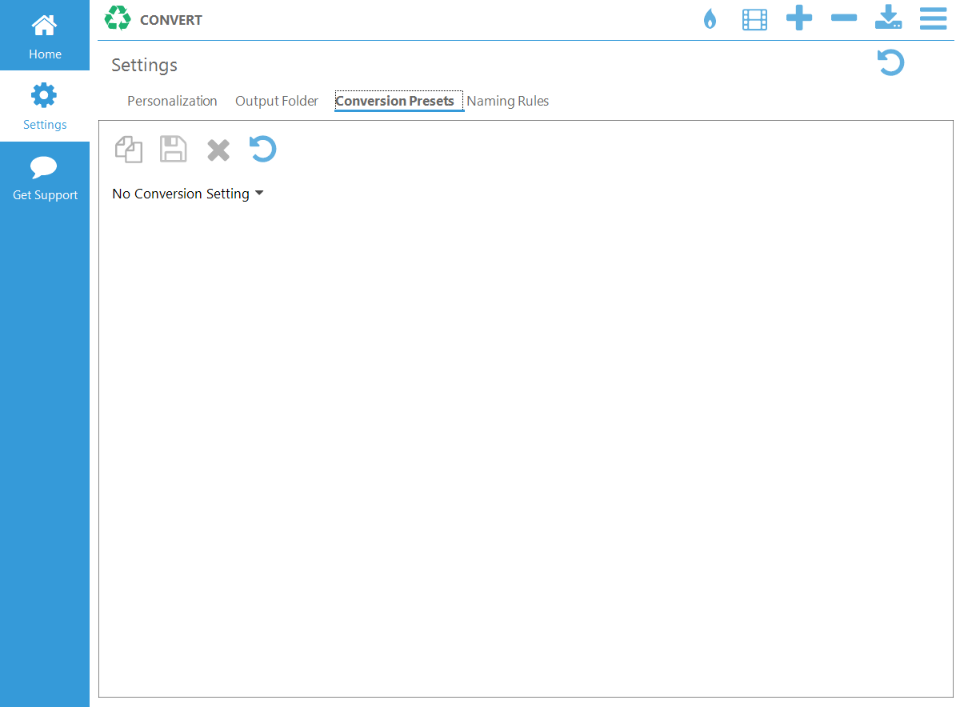Screen dimensions: 963x707
Task: Click the minus remove icon
Action: pos(844,18)
